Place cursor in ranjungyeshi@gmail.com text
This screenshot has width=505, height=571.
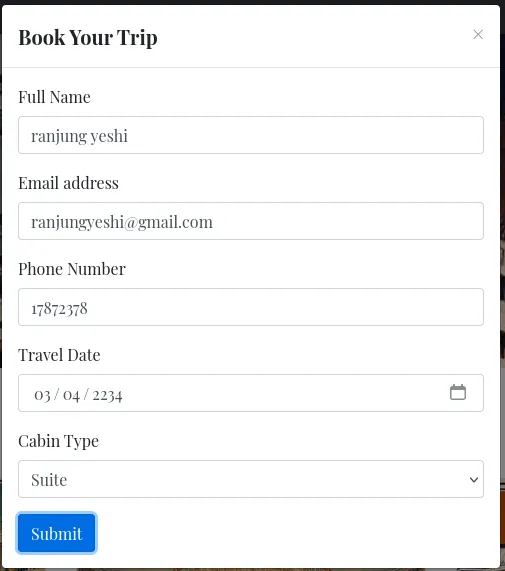pos(122,222)
